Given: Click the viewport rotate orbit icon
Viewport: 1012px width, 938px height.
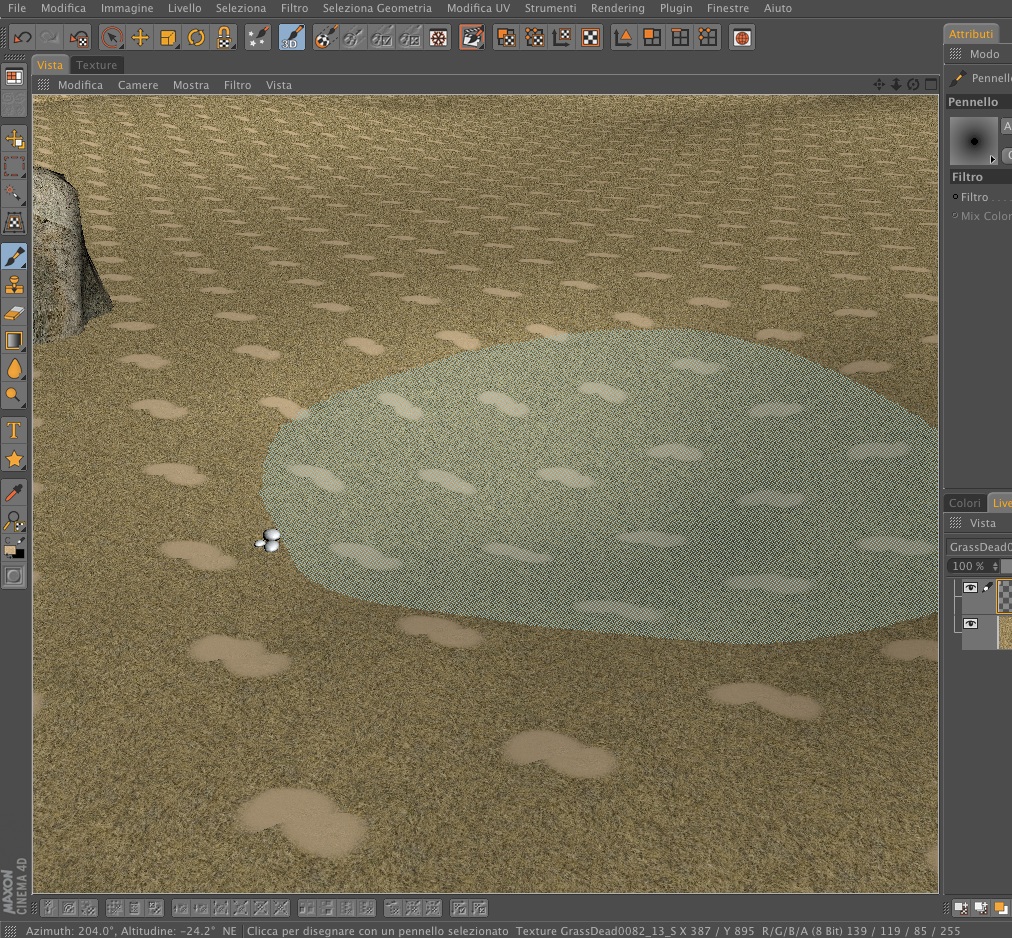Looking at the screenshot, I should pyautogui.click(x=913, y=85).
